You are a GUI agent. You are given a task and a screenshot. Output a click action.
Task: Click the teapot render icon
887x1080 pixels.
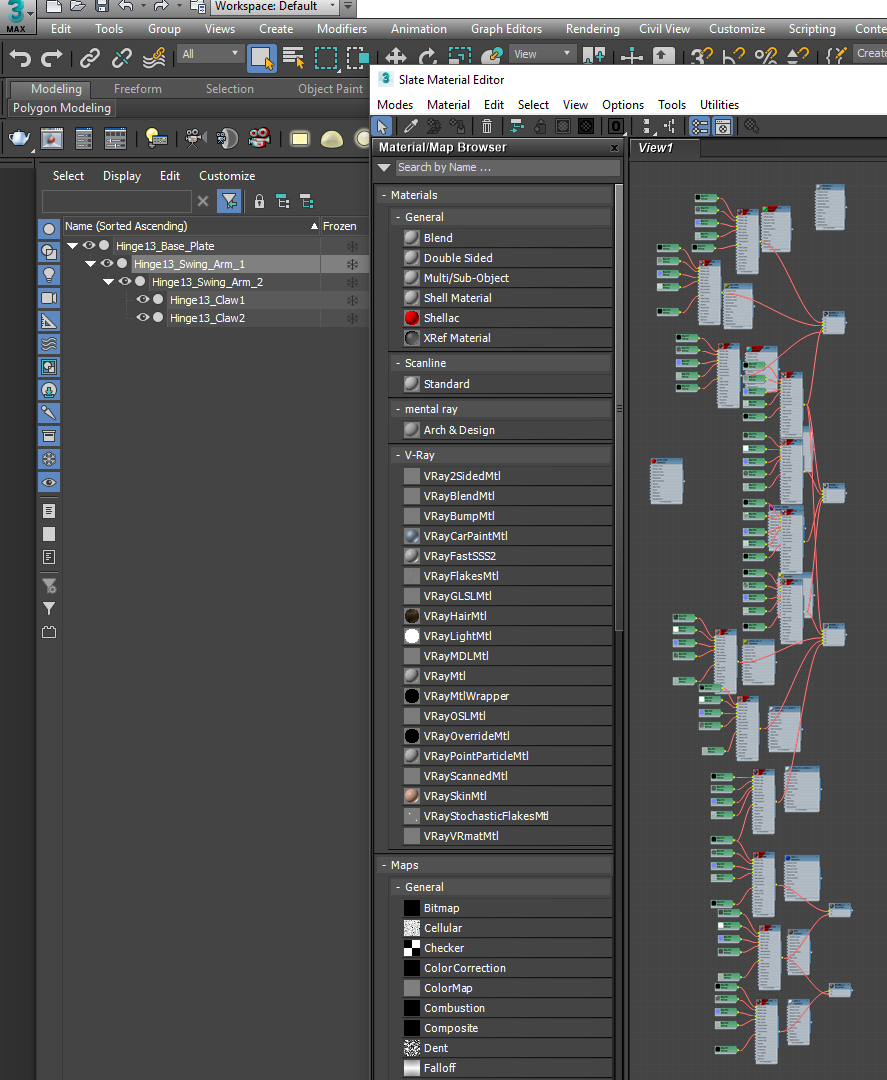click(x=19, y=138)
